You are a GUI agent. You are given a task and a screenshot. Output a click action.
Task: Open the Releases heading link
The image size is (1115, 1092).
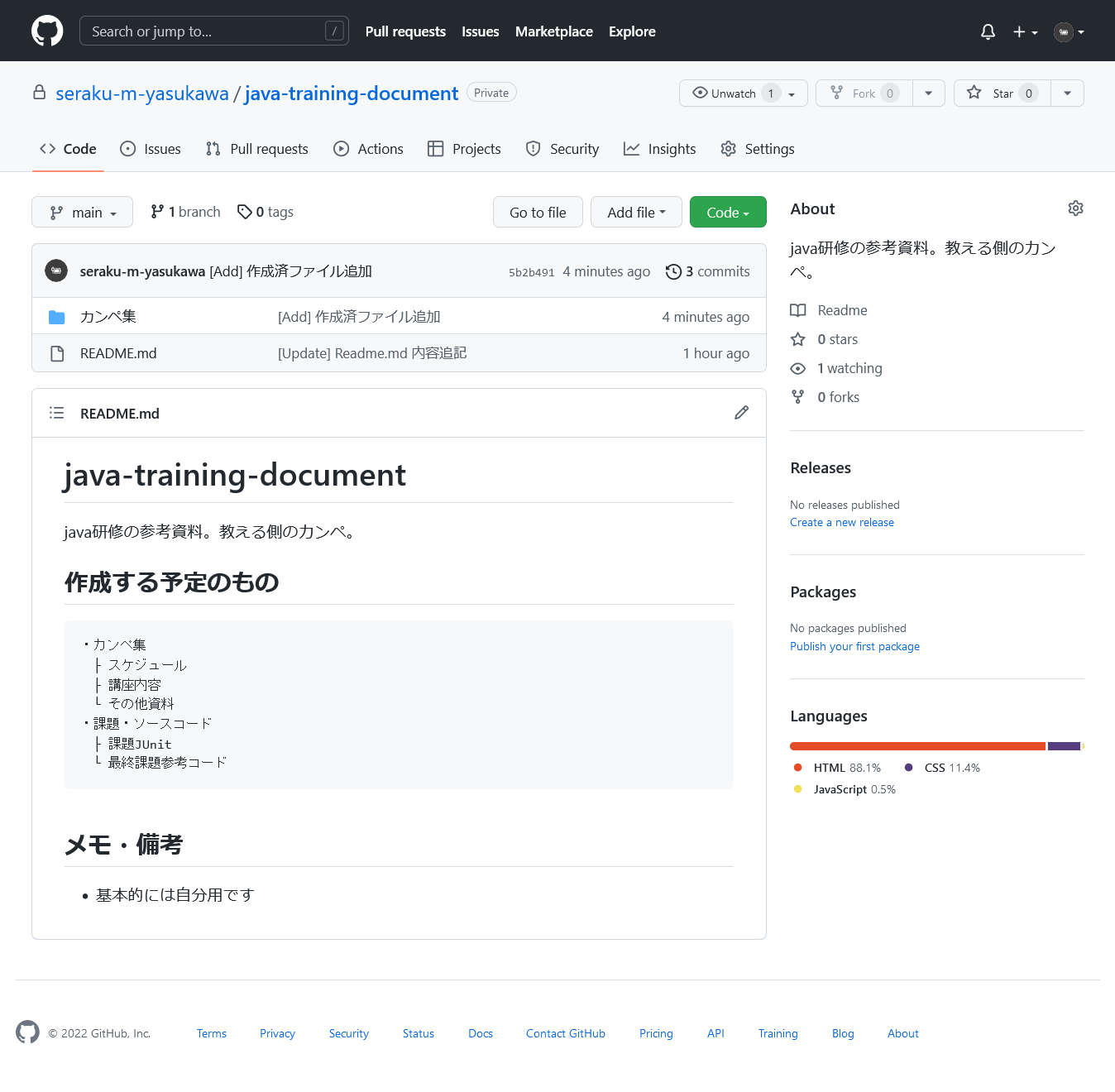pyautogui.click(x=821, y=468)
